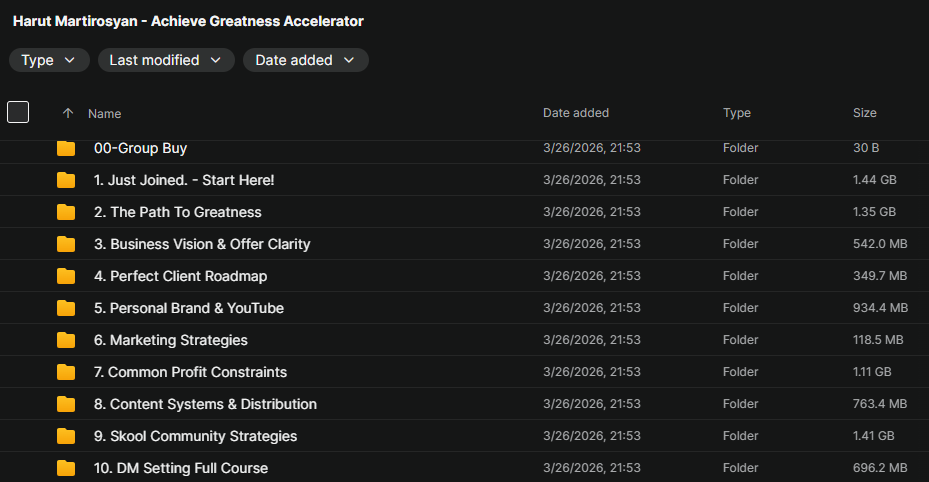Click folder icon for Business Vision & Offer Clarity
Image resolution: width=929 pixels, height=482 pixels.
tap(66, 244)
